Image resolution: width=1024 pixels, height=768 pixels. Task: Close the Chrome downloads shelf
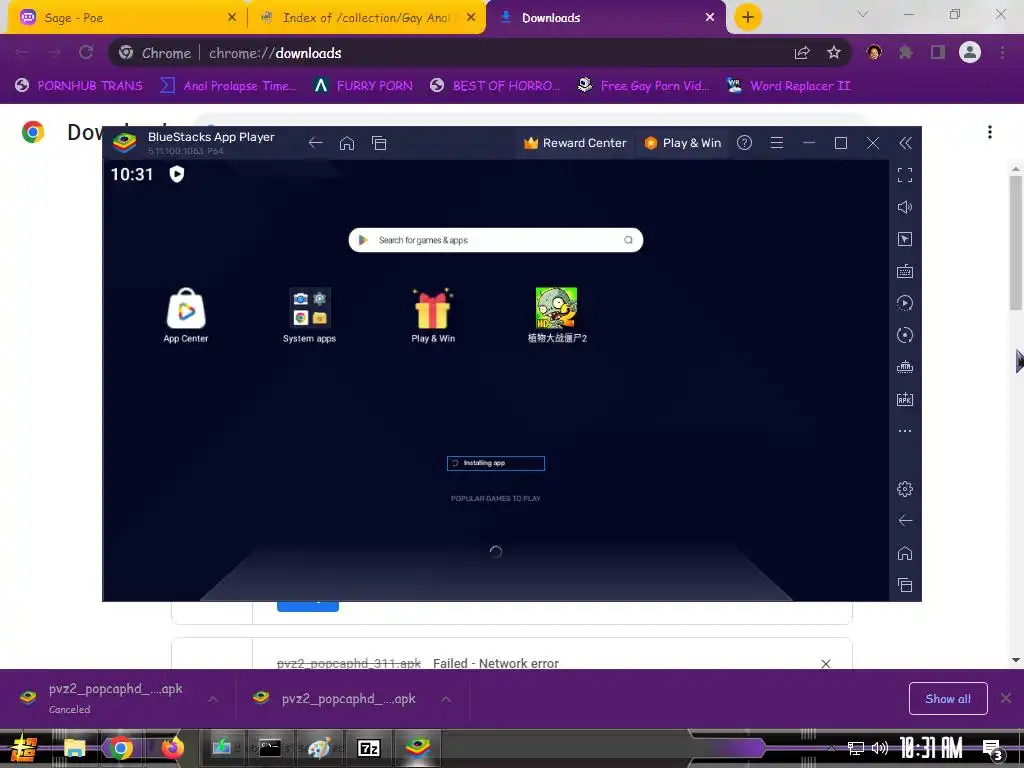(x=1006, y=699)
